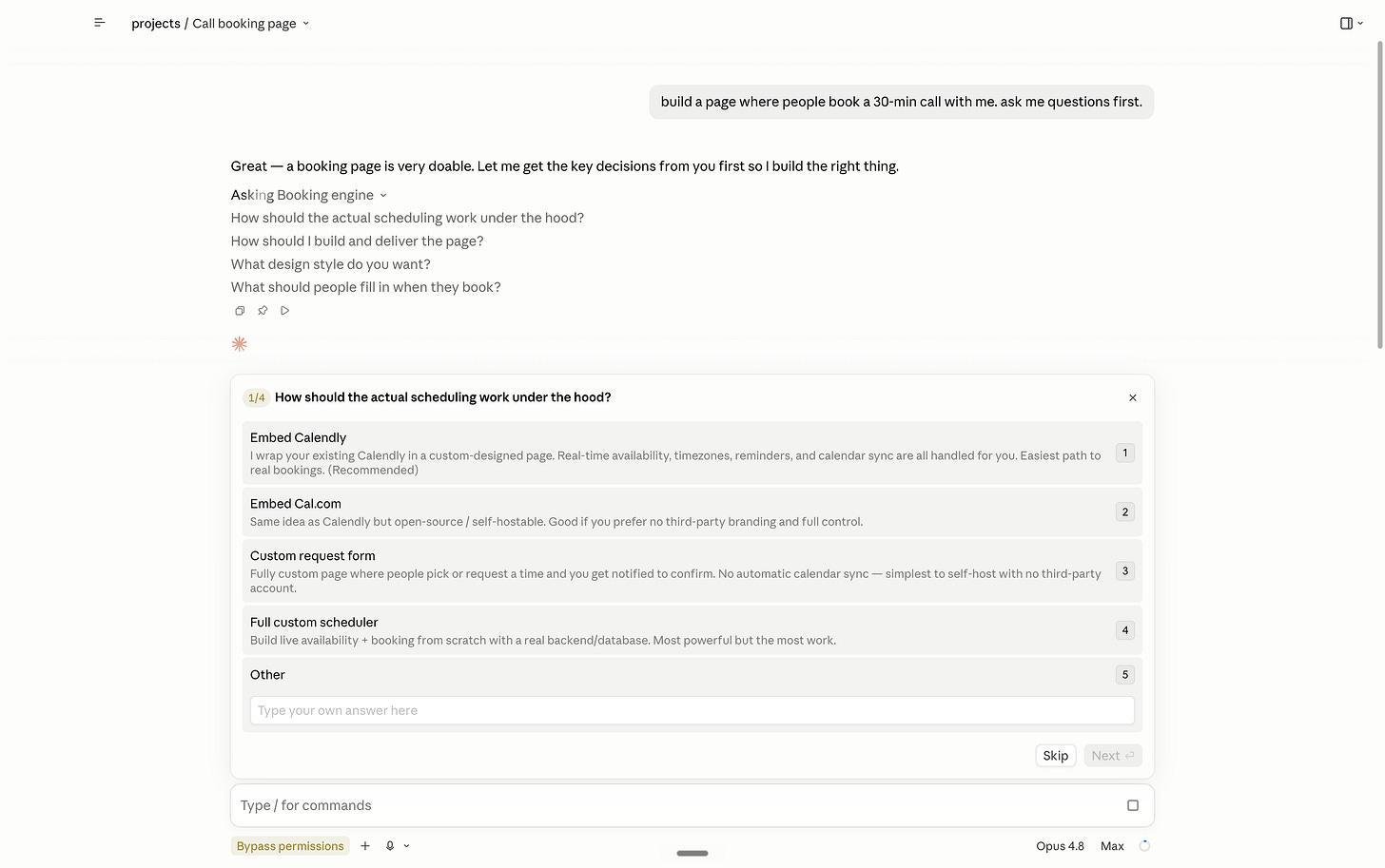The width and height of the screenshot is (1385, 868).
Task: Go to projects breadcrumb
Action: 156,23
